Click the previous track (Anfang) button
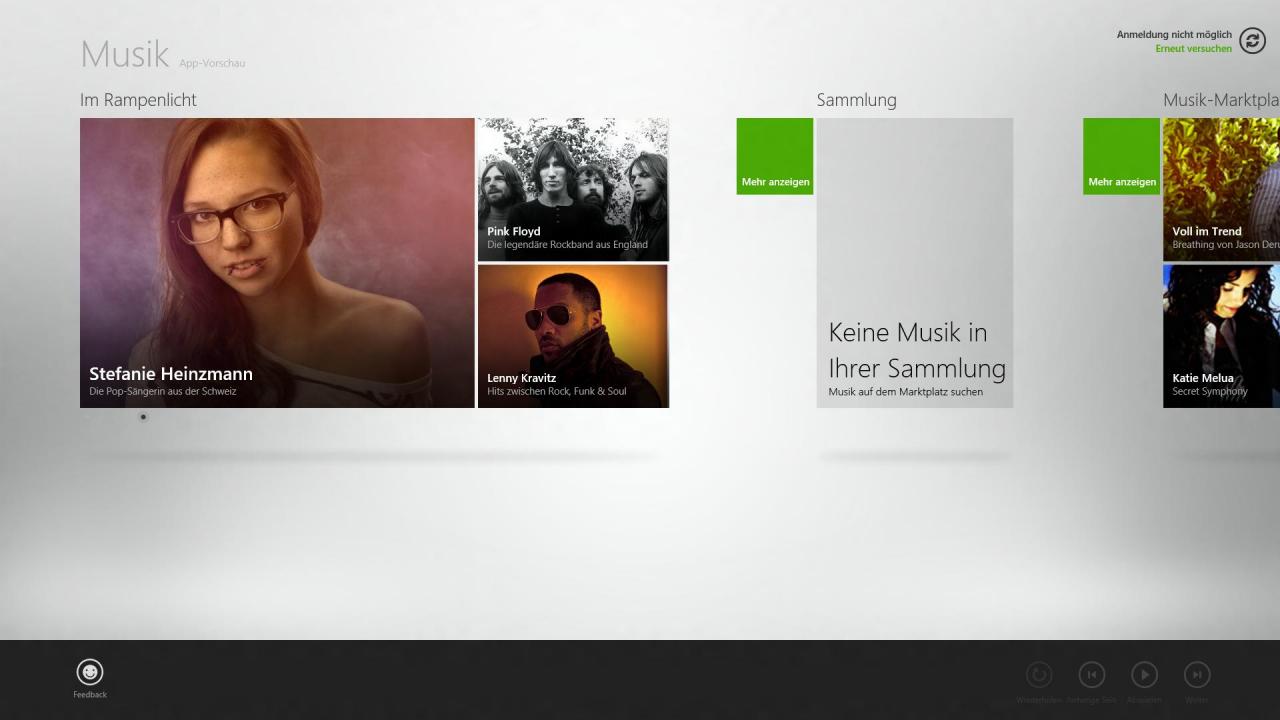1280x720 pixels. (1092, 675)
